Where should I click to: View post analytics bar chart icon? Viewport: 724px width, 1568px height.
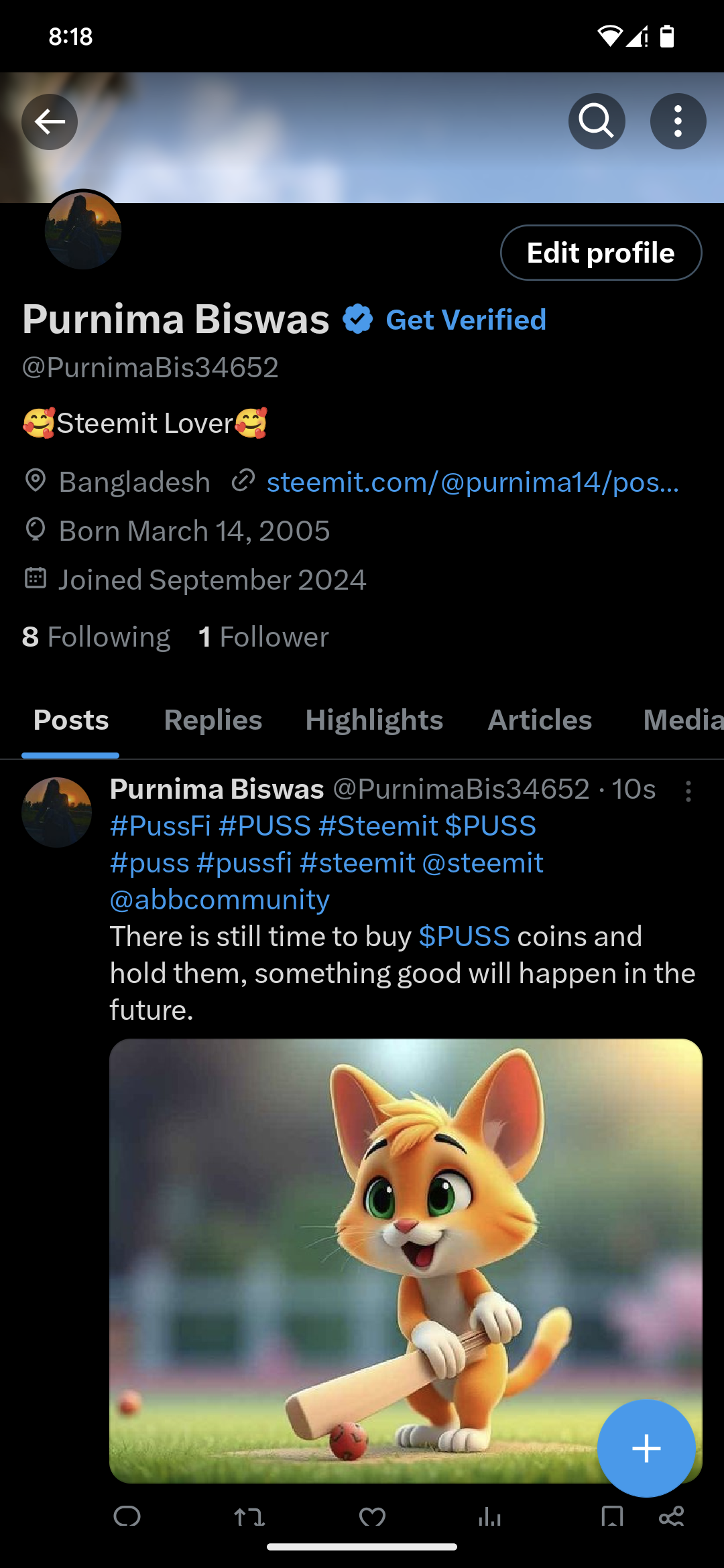490,1516
